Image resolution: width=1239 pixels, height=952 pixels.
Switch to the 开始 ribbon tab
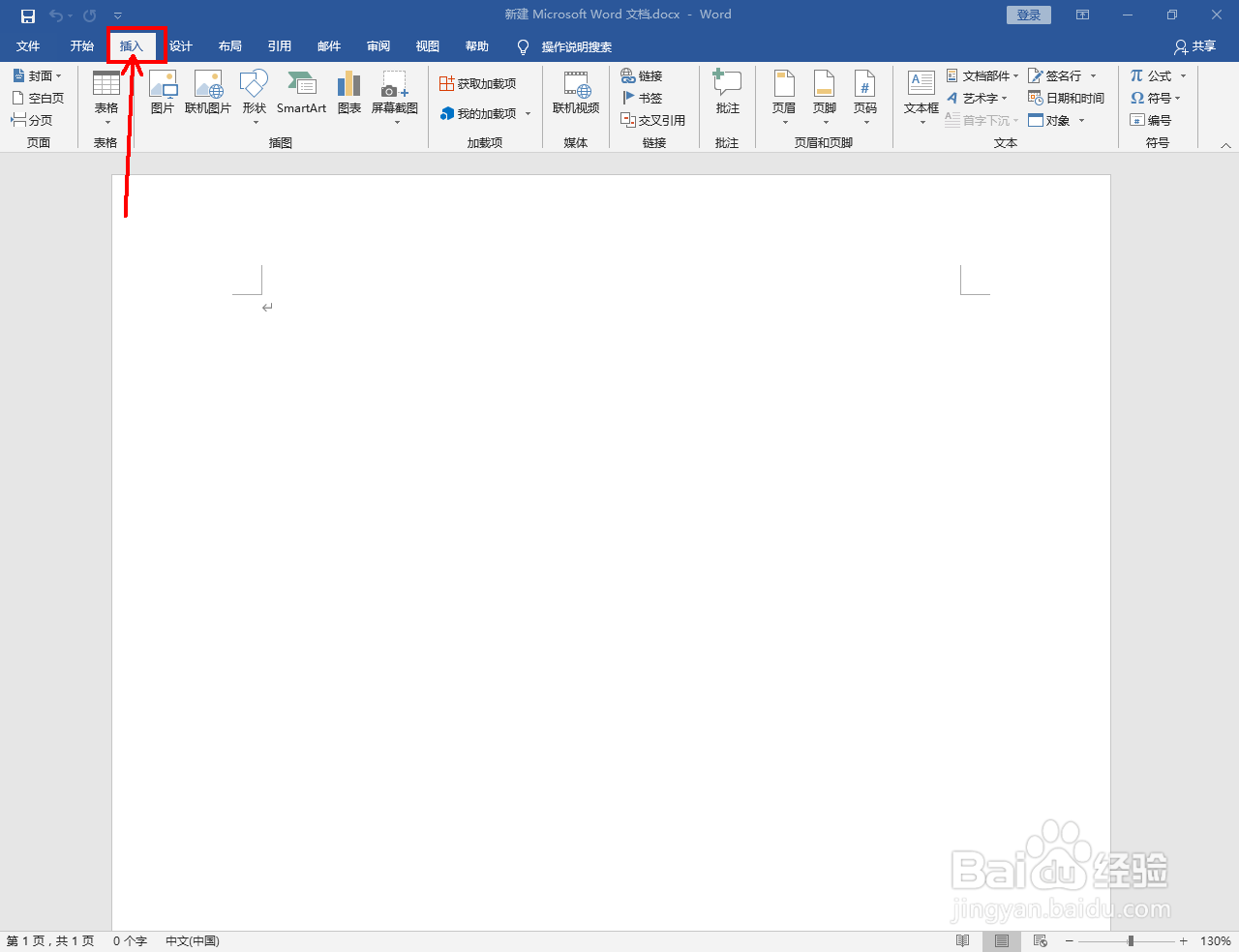(x=81, y=45)
